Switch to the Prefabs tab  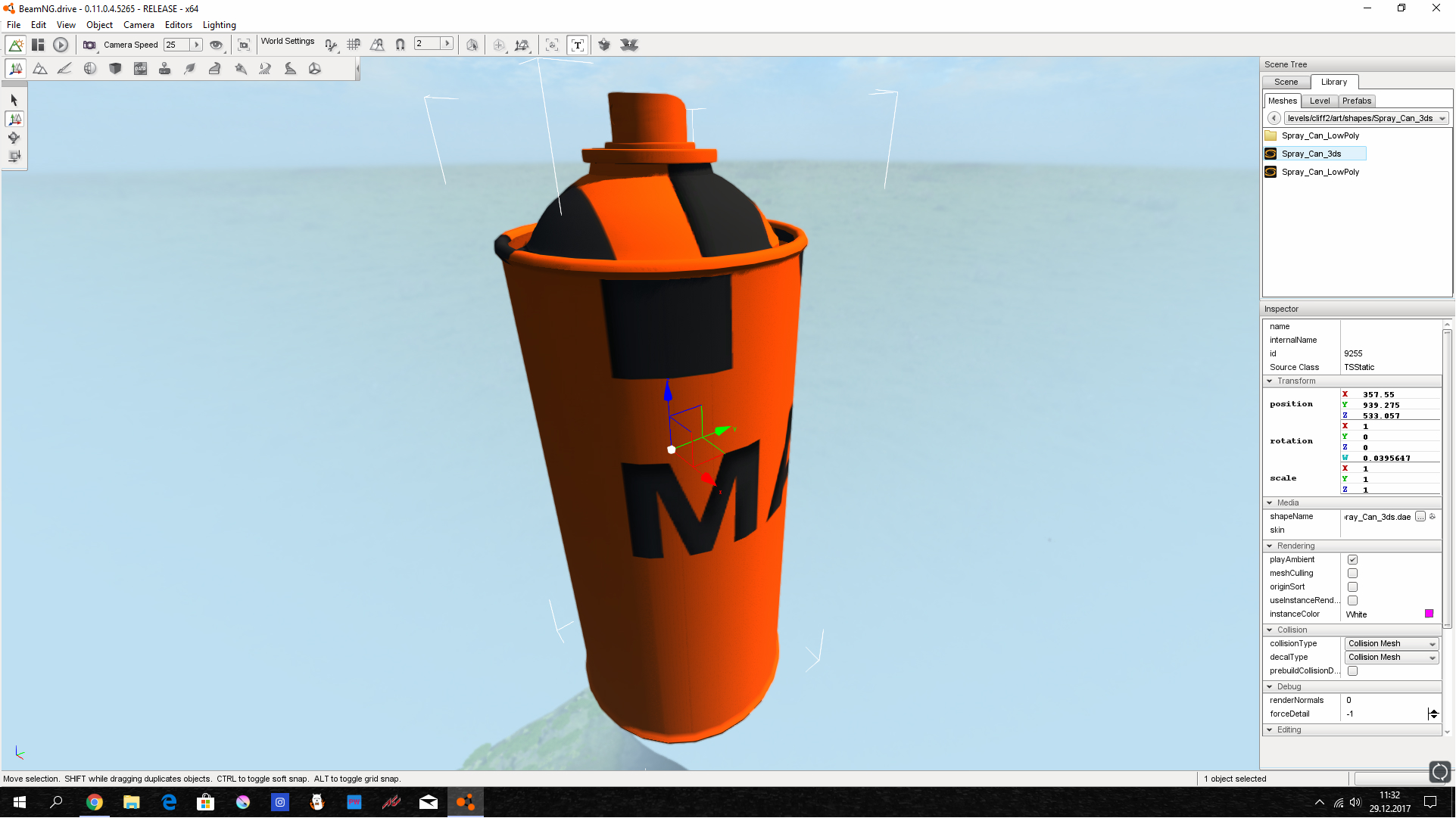point(1356,101)
